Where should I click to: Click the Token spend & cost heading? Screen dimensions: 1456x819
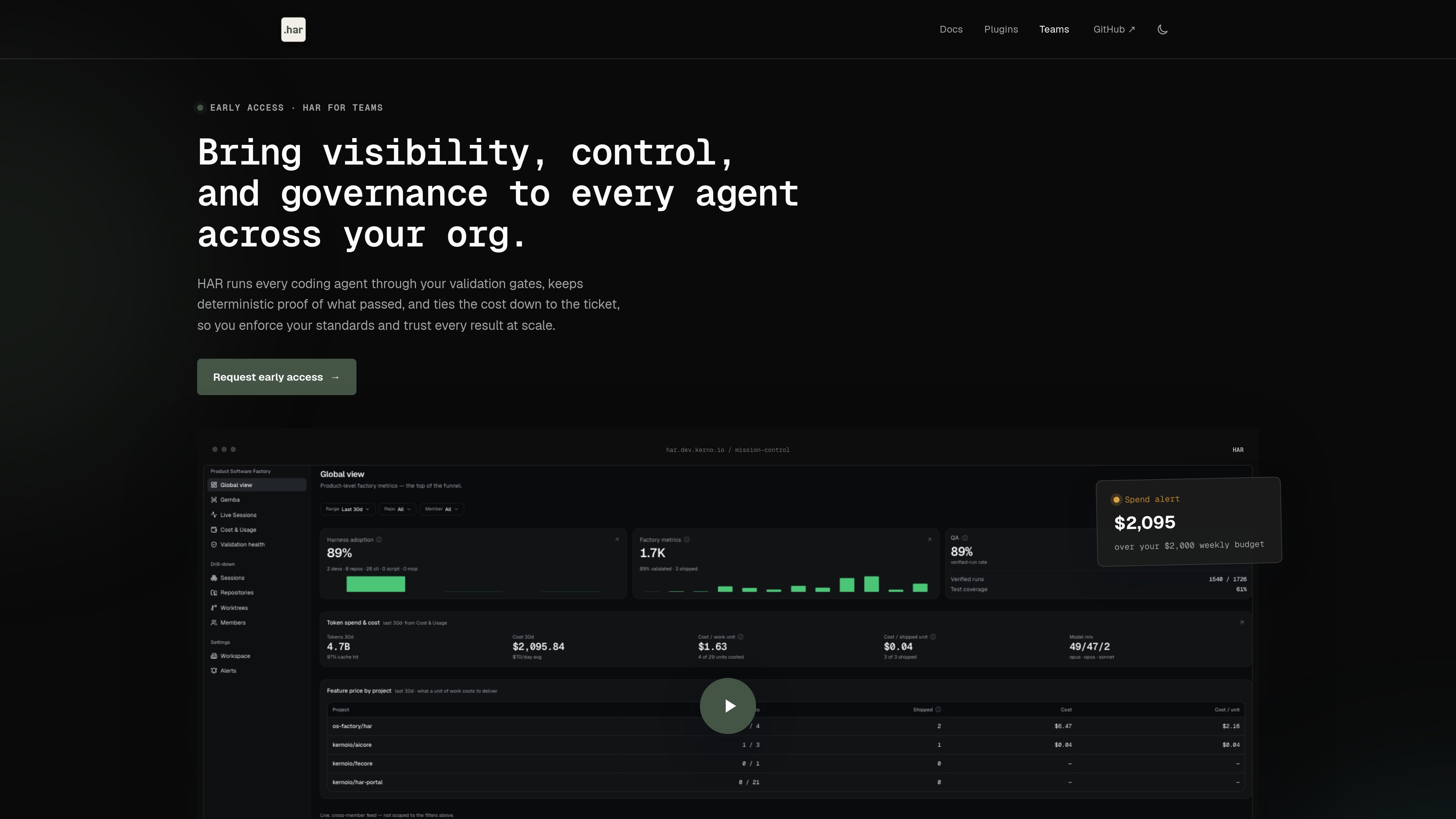point(353,623)
